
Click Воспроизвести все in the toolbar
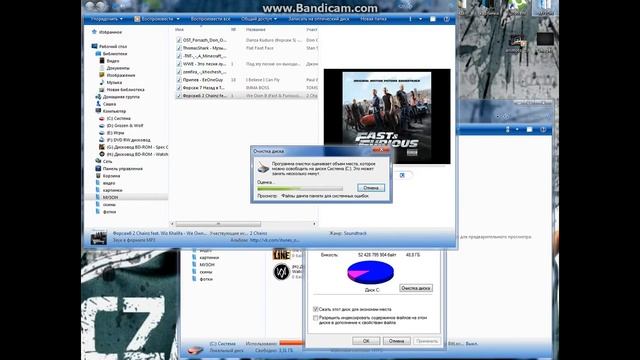point(210,19)
